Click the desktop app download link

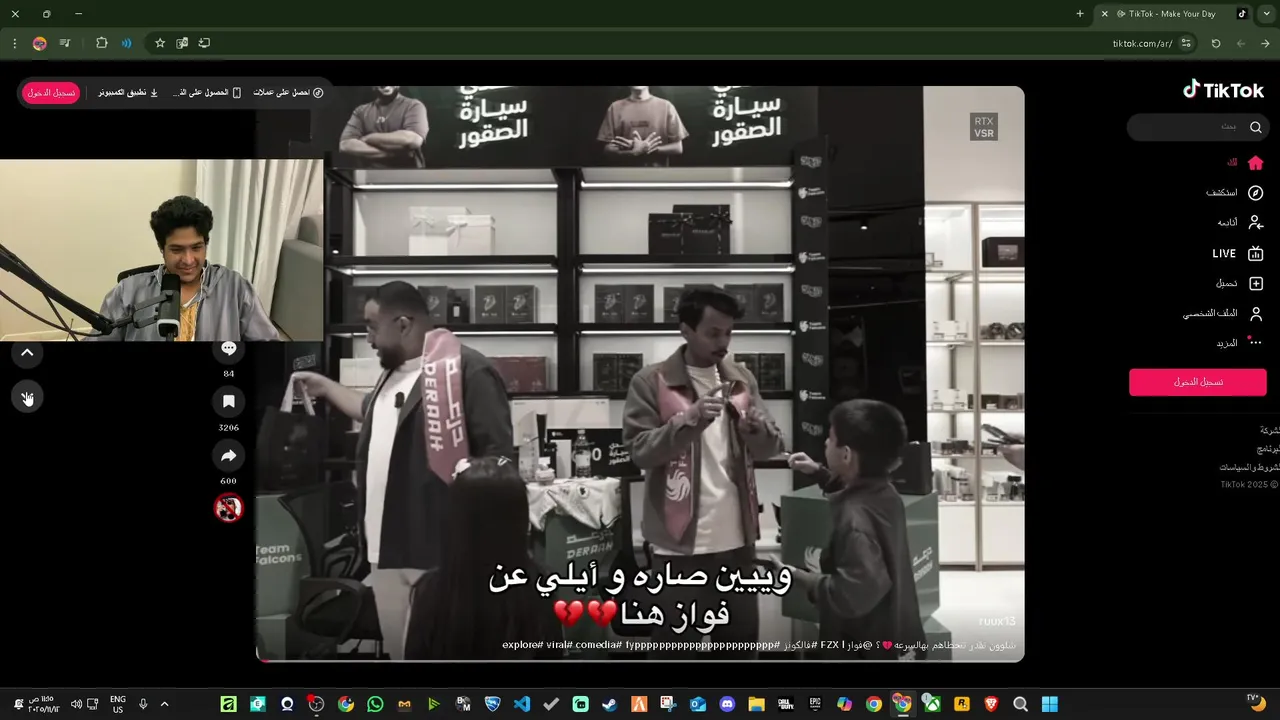pos(128,92)
